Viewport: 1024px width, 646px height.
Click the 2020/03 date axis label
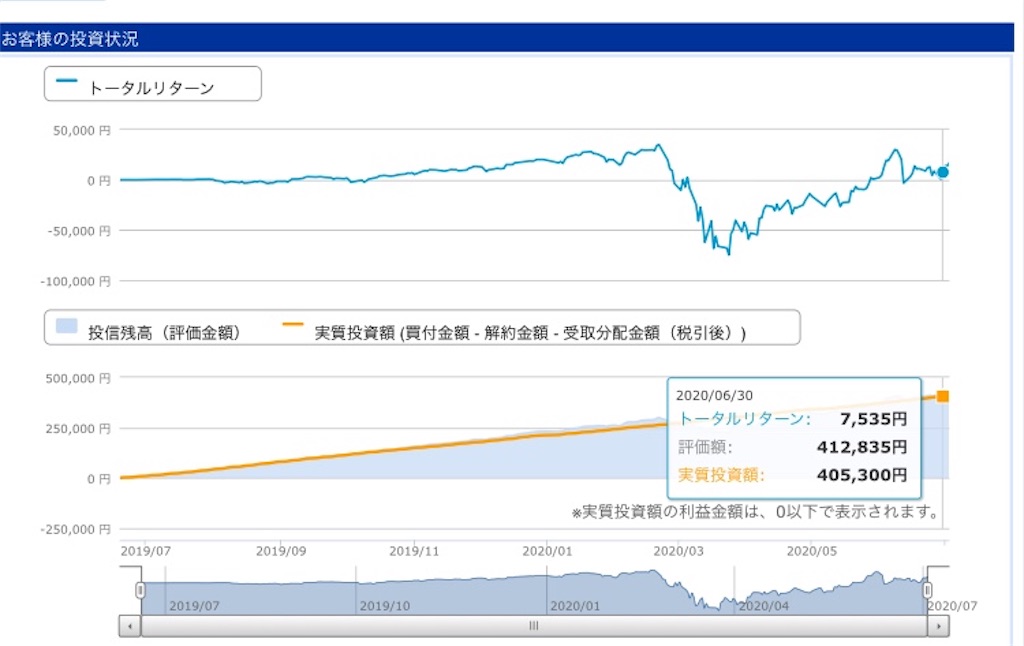click(679, 551)
